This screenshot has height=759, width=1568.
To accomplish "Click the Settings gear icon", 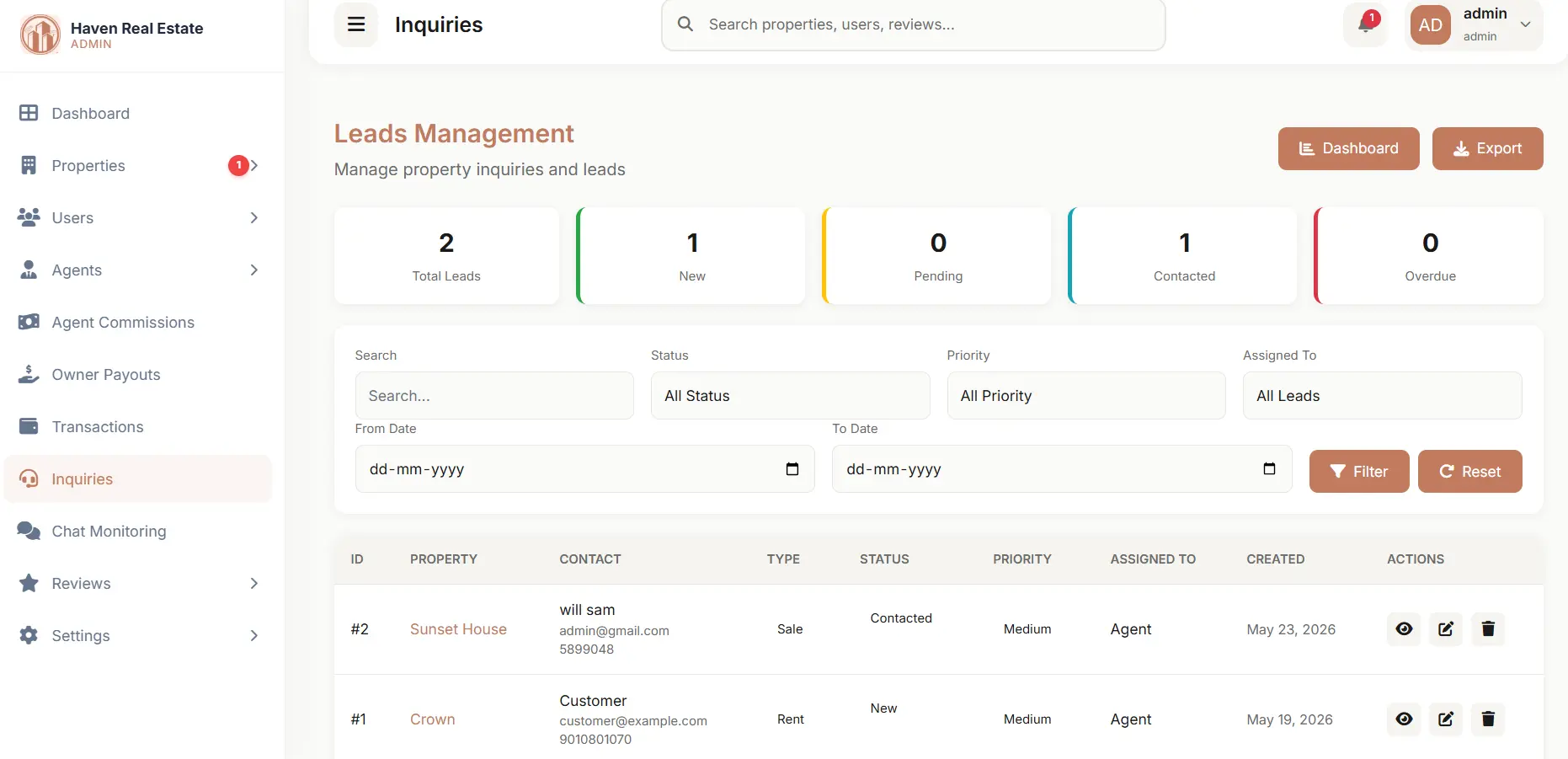I will tap(29, 635).
